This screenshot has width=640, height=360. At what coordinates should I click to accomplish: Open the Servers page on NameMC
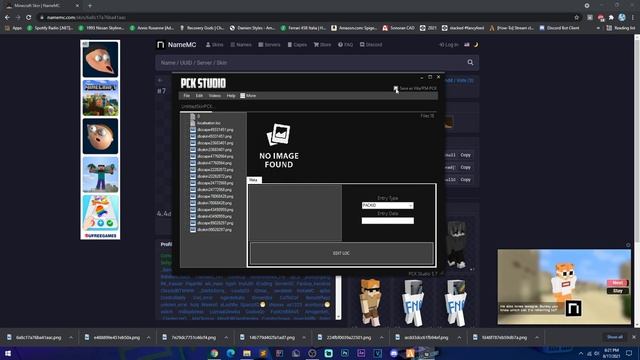click(x=269, y=44)
